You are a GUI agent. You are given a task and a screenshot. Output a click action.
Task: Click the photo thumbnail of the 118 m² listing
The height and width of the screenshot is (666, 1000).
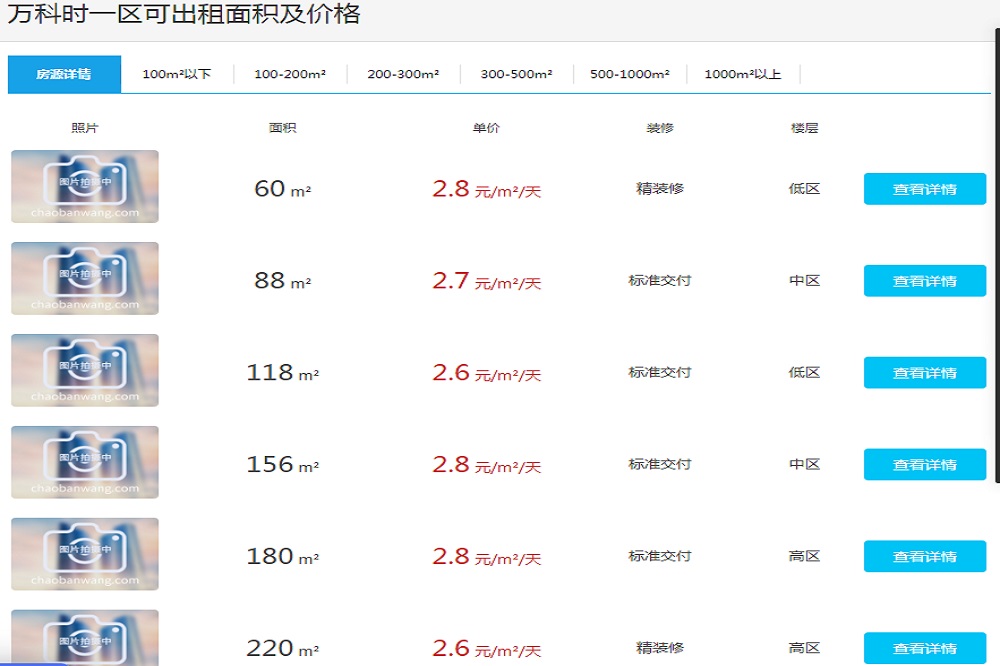click(85, 370)
